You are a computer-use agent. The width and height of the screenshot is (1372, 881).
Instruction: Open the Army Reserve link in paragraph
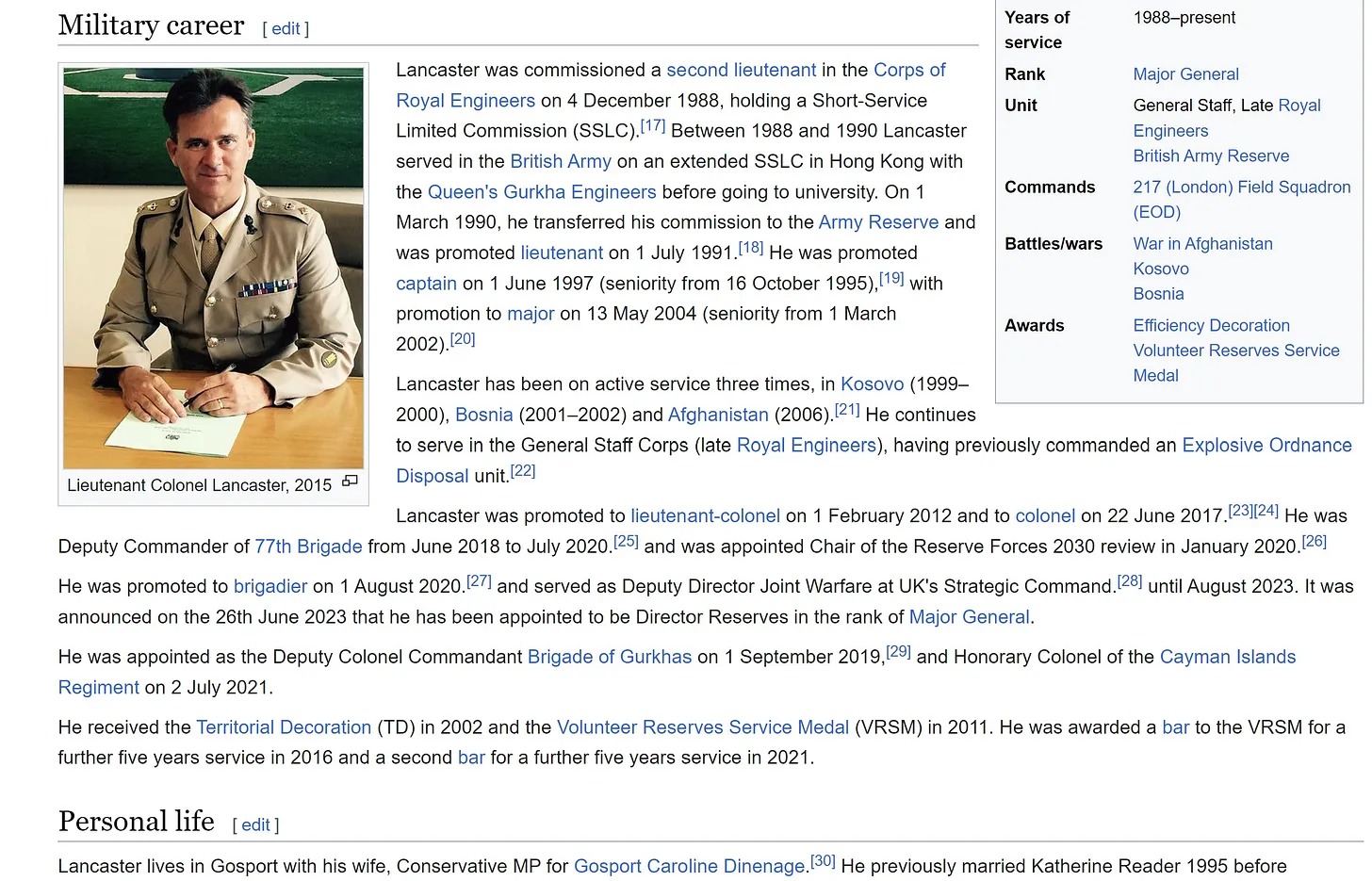point(878,222)
